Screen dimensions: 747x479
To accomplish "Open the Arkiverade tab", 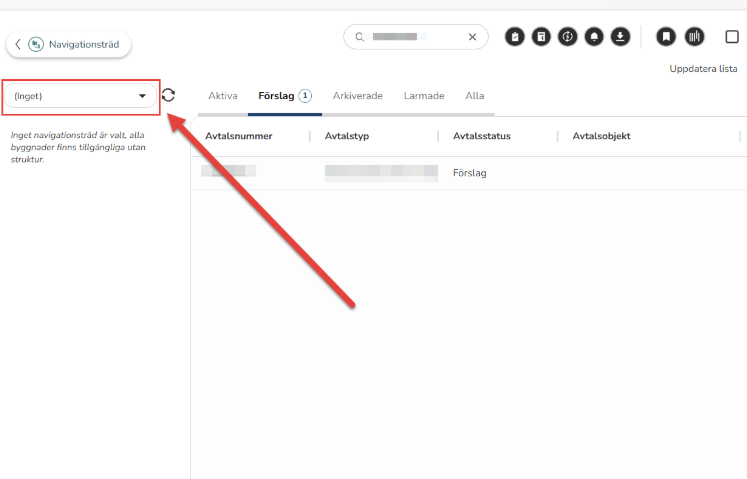I will pos(357,96).
